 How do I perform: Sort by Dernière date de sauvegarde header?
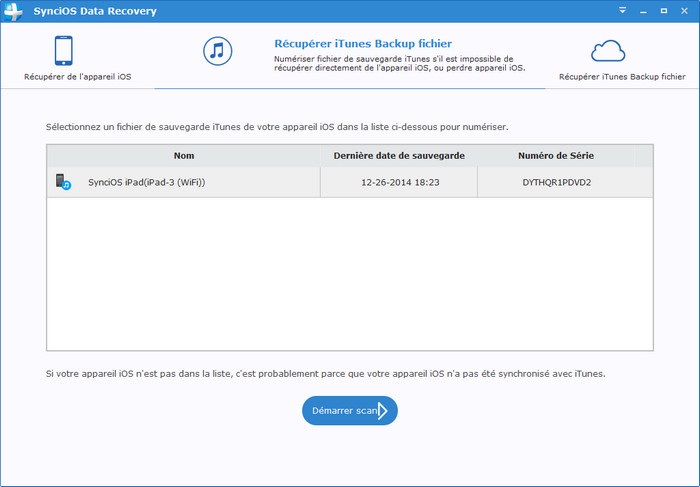coord(399,156)
